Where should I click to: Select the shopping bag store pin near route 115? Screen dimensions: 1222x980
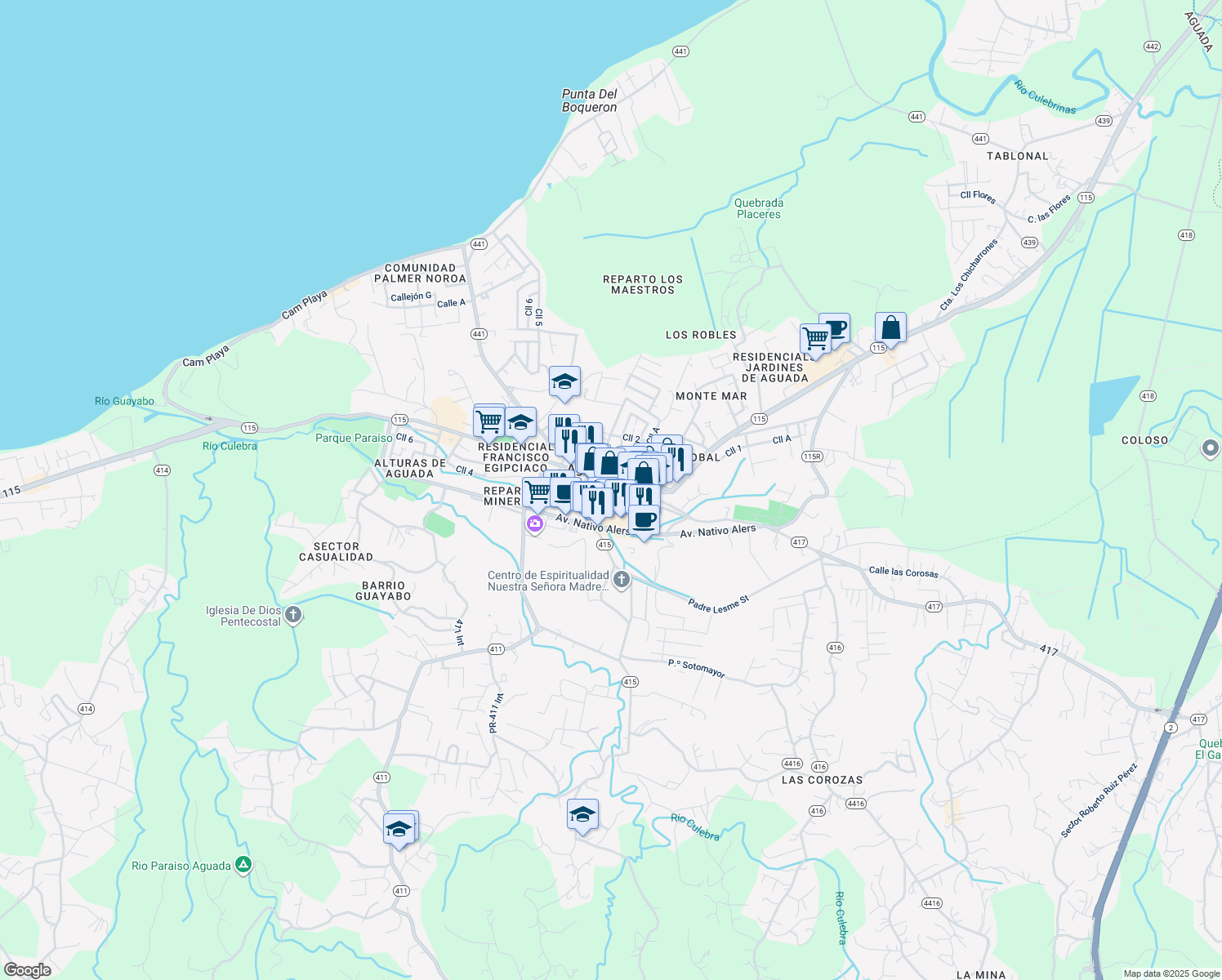point(891,327)
